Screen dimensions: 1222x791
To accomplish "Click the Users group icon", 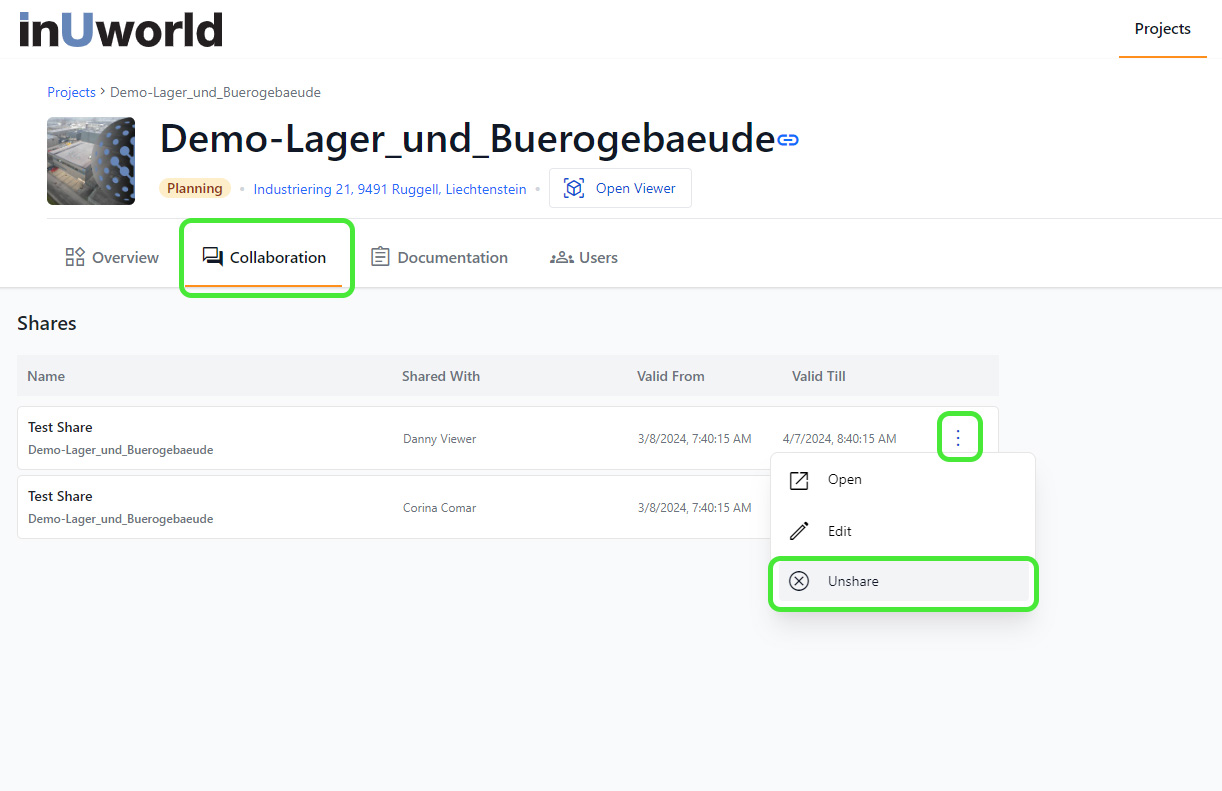I will 561,258.
